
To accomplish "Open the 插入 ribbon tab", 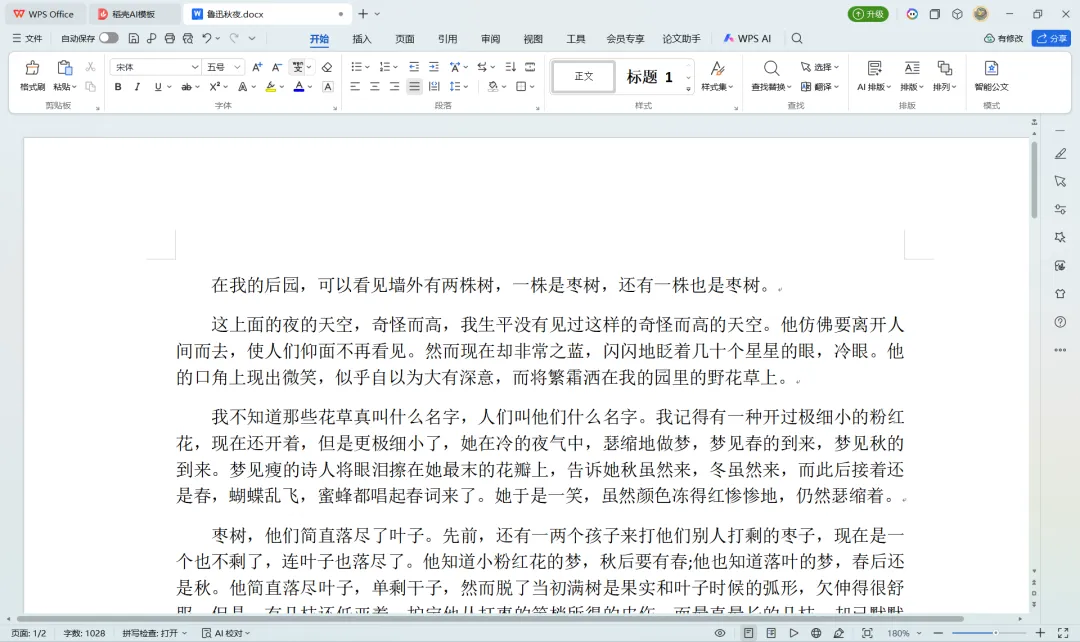I will [362, 39].
